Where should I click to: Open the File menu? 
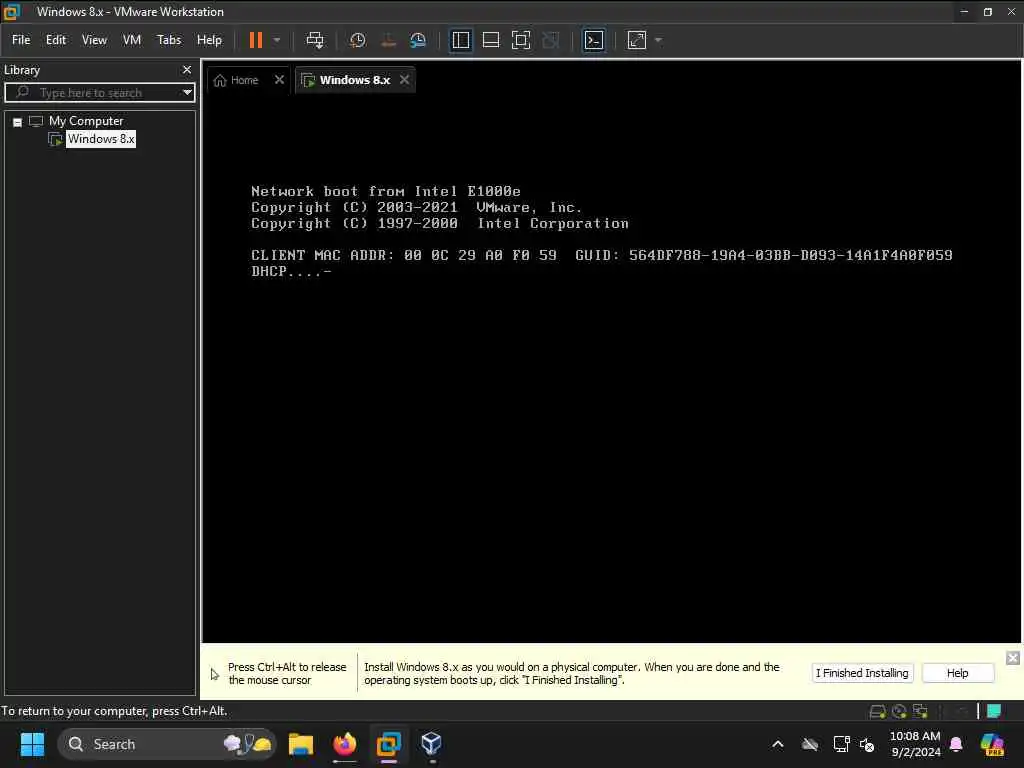click(21, 40)
